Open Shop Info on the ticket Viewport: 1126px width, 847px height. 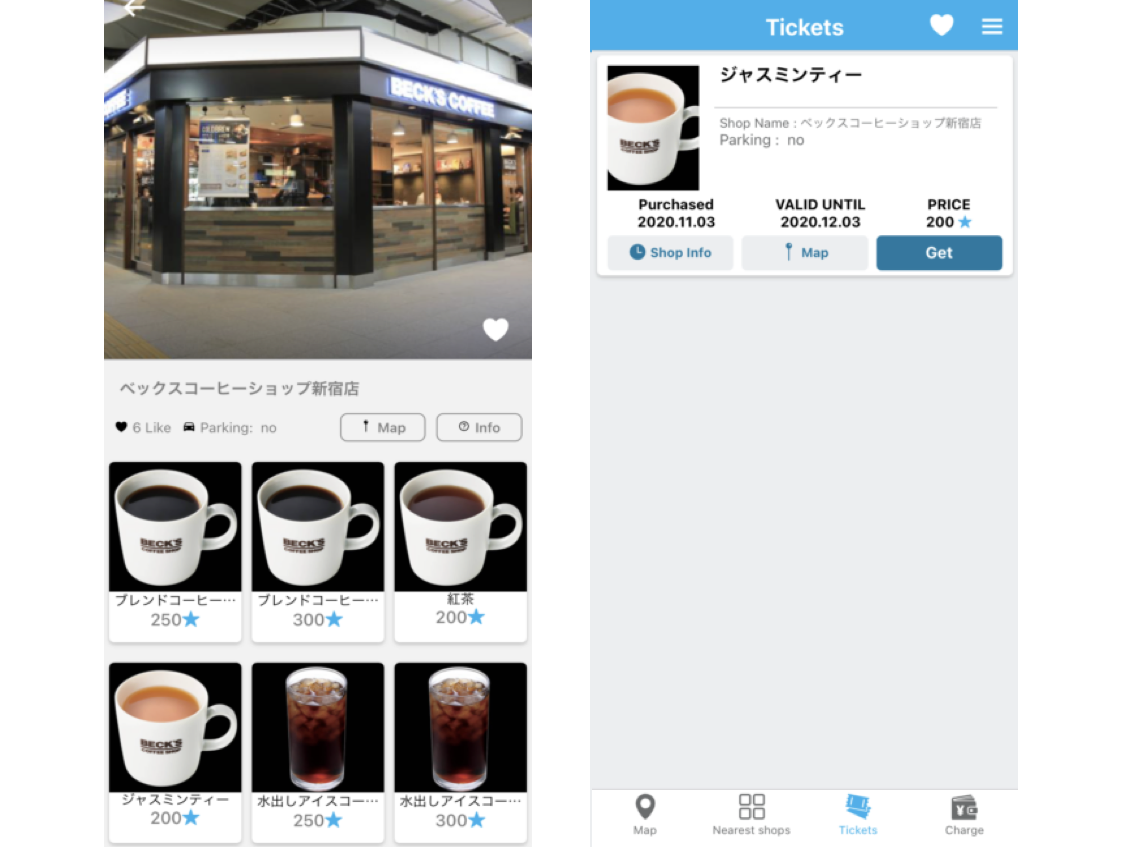click(670, 253)
